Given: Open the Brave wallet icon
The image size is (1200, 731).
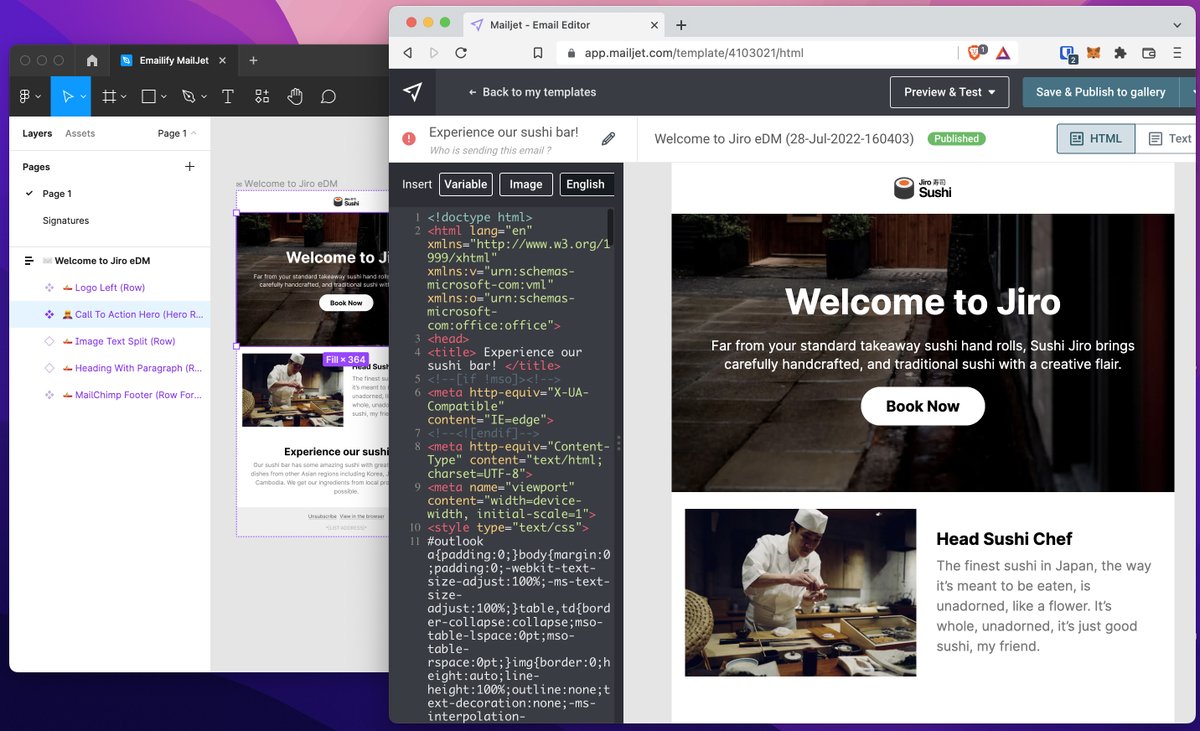Looking at the screenshot, I should [1149, 53].
